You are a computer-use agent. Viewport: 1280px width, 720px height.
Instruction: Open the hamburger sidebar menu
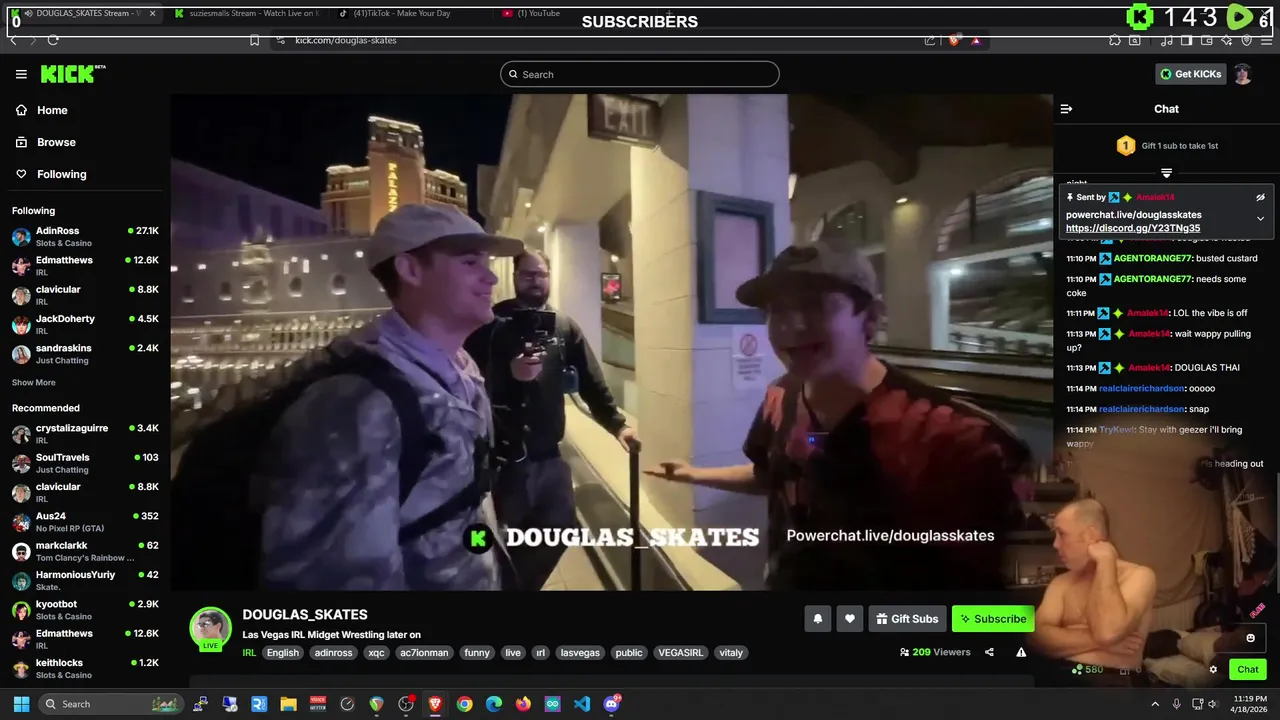[21, 74]
